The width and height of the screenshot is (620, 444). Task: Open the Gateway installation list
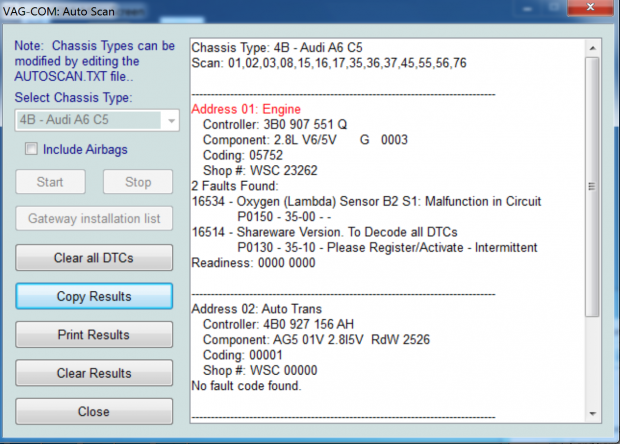[x=94, y=218]
